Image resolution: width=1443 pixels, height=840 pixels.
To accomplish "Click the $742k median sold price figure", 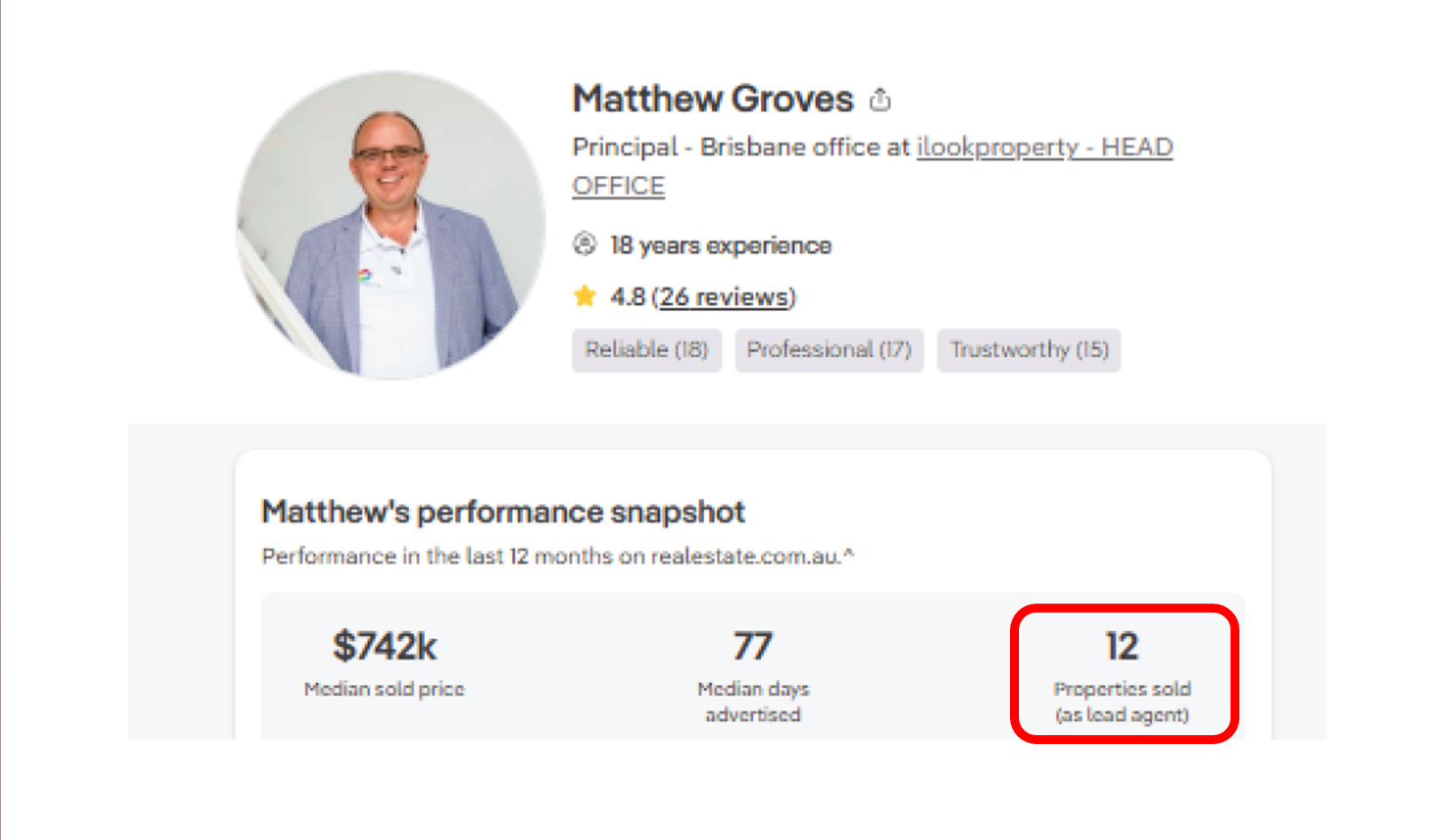I will 384,646.
